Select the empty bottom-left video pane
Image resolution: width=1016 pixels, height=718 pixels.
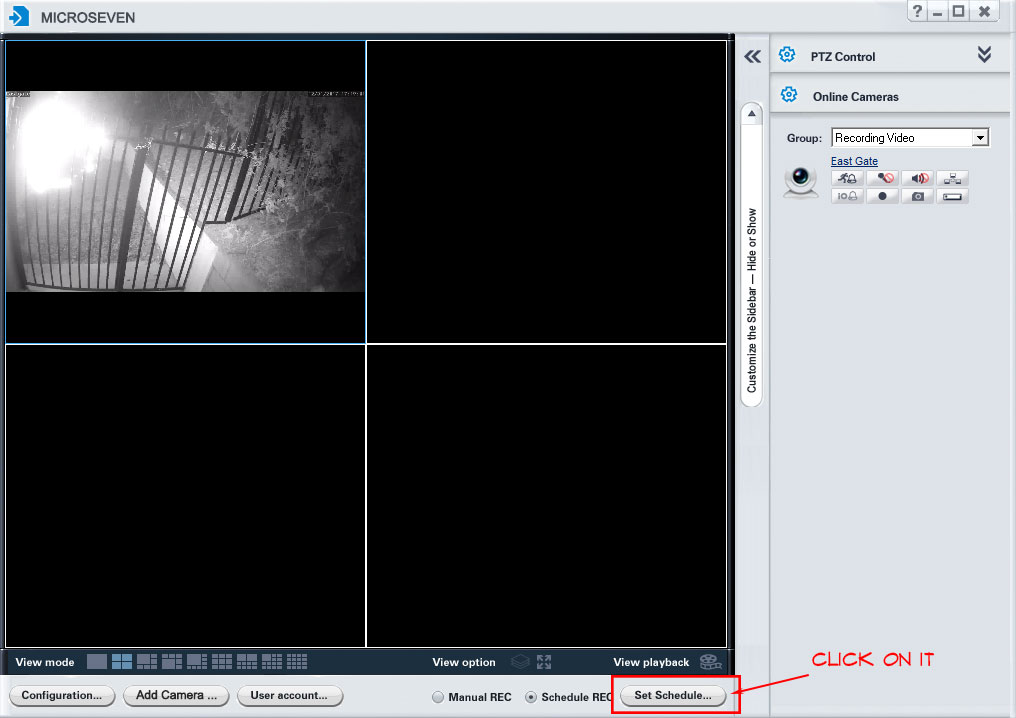[x=185, y=496]
